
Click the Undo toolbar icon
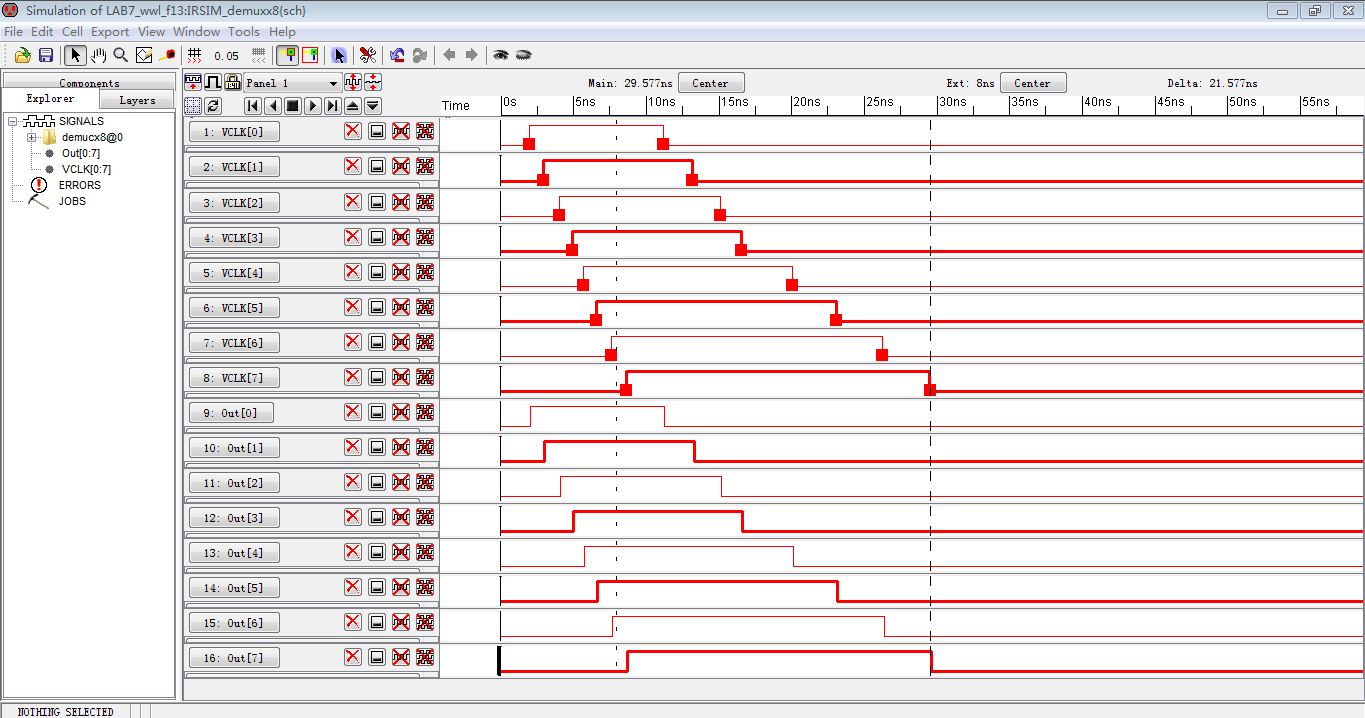coord(397,55)
